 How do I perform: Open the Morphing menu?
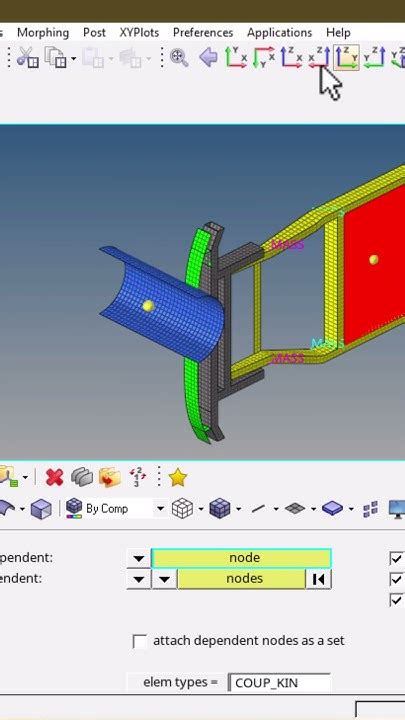[43, 33]
